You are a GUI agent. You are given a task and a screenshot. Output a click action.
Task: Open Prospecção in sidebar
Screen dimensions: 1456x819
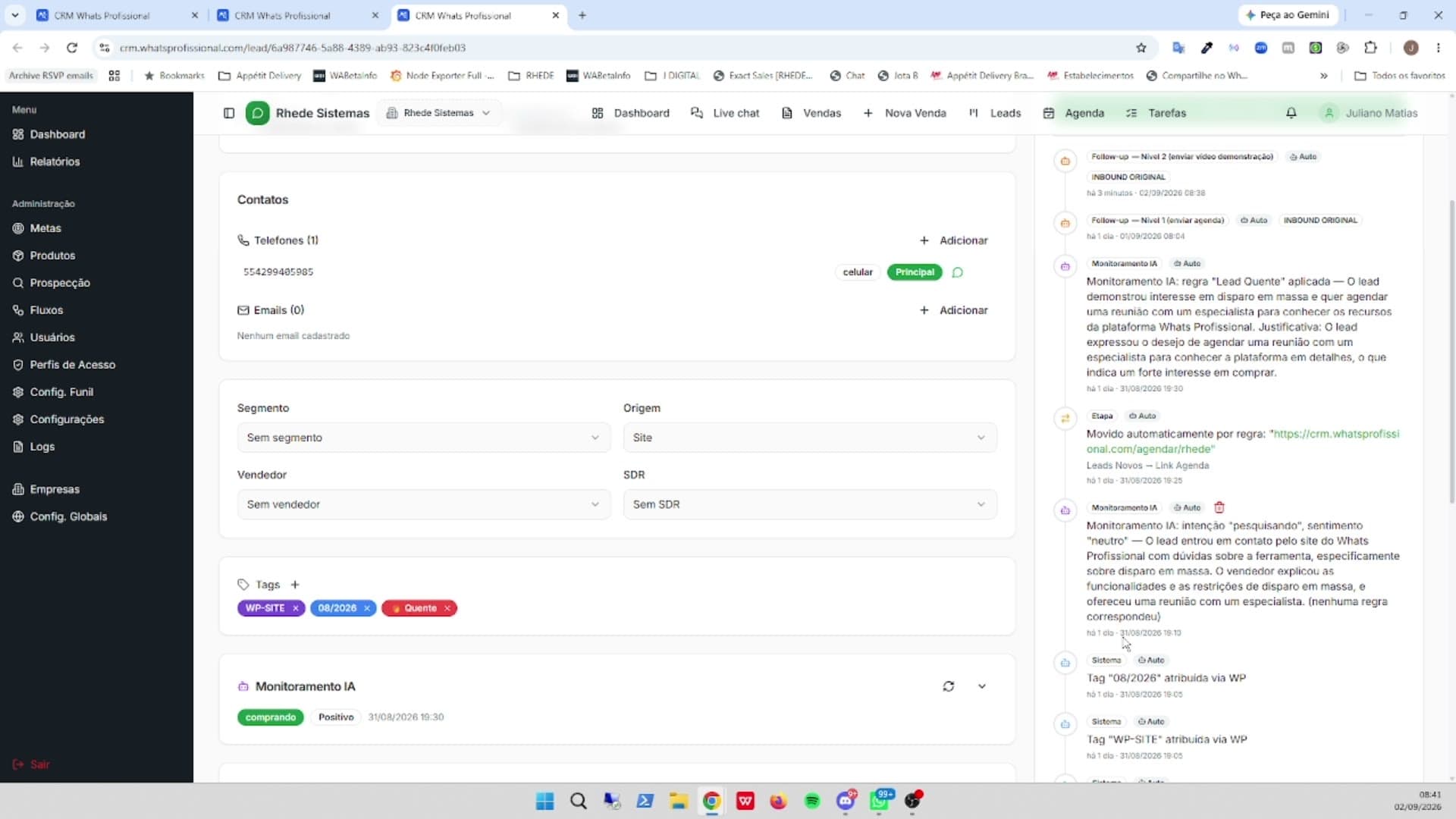point(52,283)
